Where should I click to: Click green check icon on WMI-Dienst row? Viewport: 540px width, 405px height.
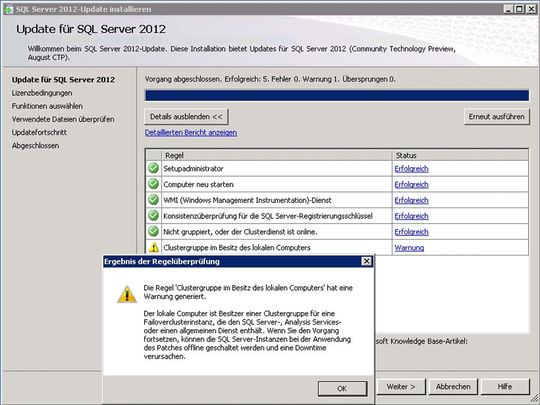153,200
